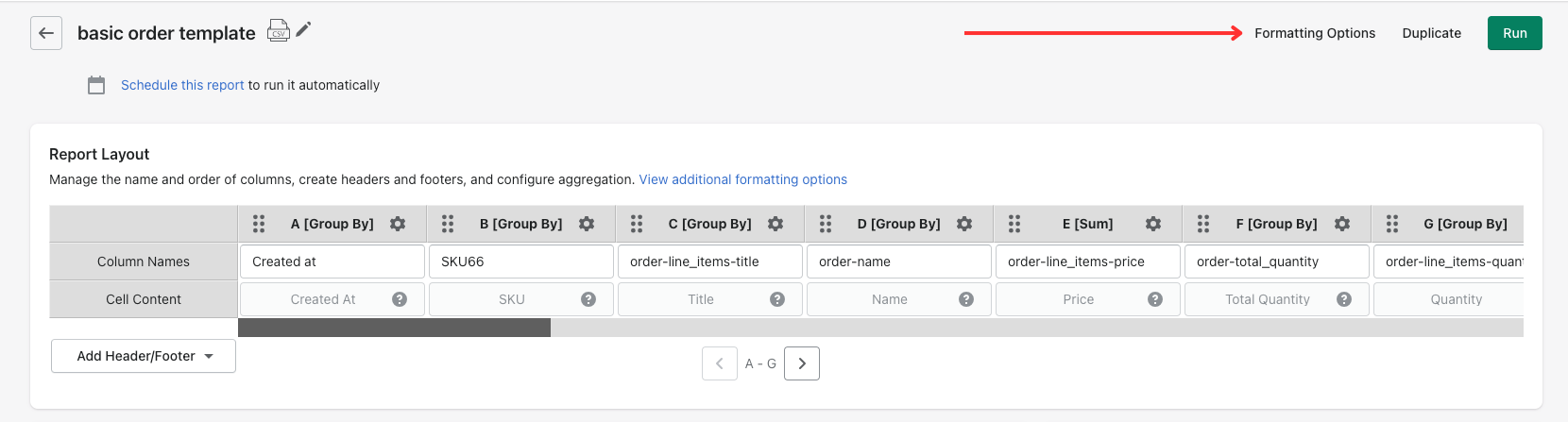1568x422 pixels.
Task: Go to previous column page arrow
Action: 720,363
